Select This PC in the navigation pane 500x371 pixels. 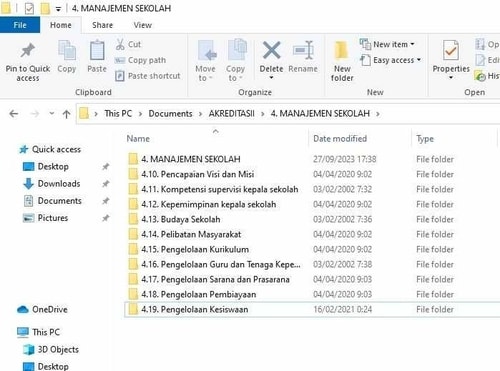click(38, 332)
